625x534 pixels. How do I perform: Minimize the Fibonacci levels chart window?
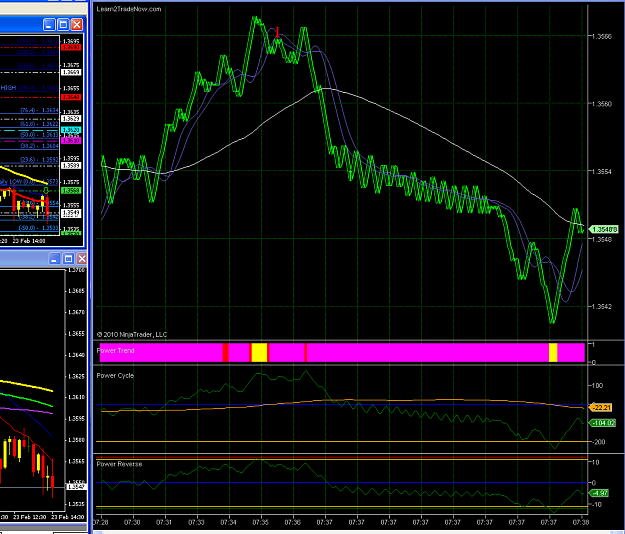49,25
